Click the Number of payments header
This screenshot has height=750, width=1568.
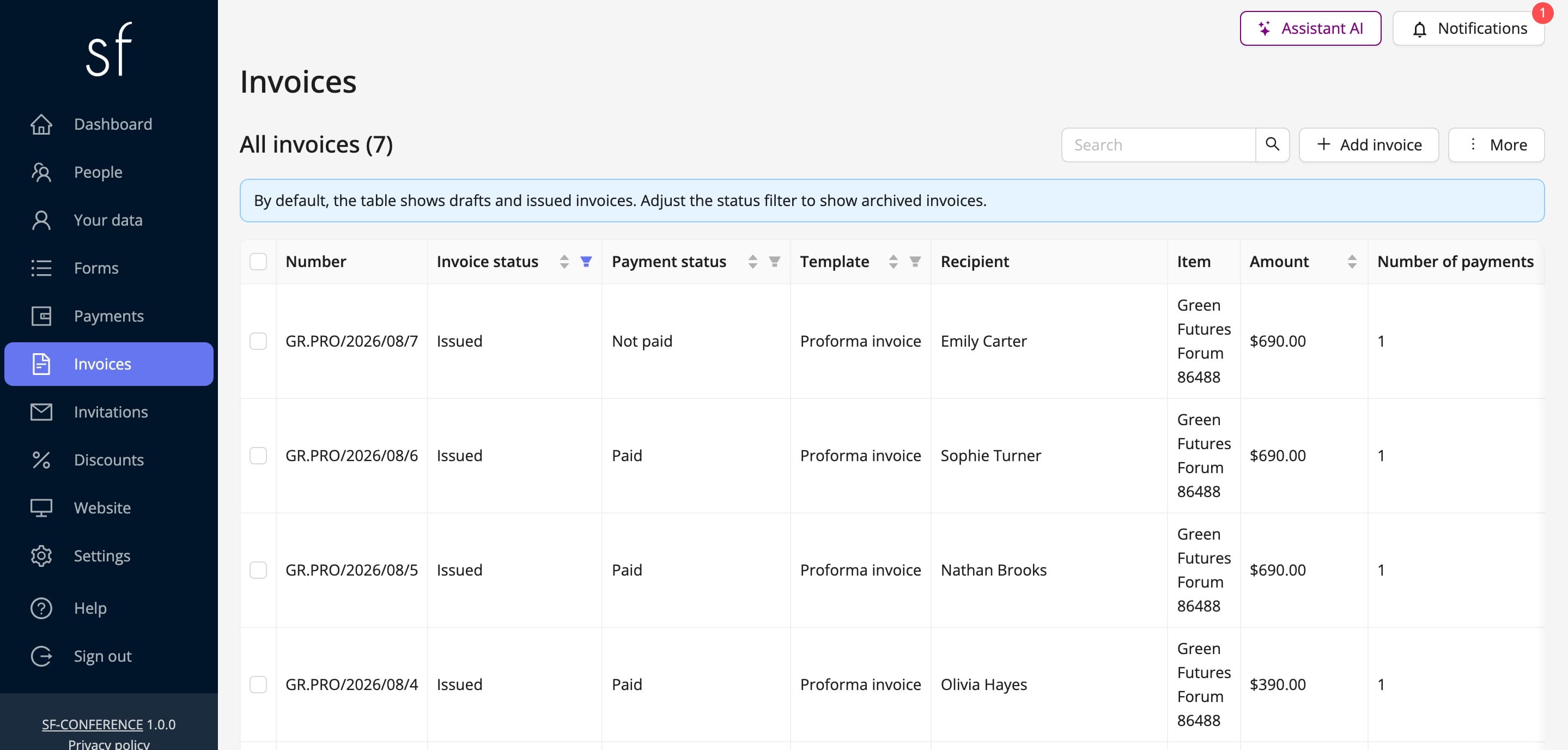click(1455, 261)
